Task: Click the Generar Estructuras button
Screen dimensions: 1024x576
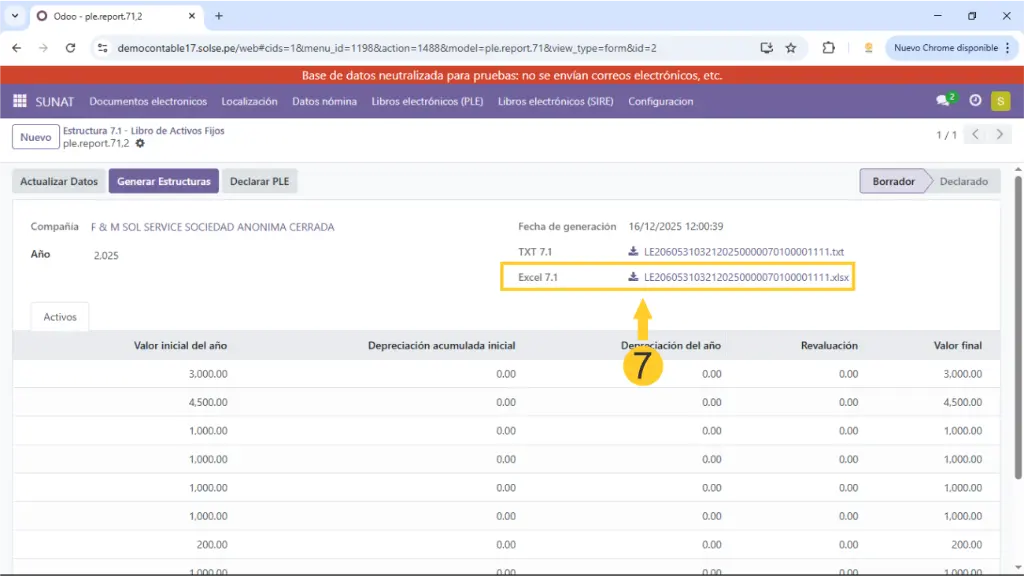Action: [163, 182]
